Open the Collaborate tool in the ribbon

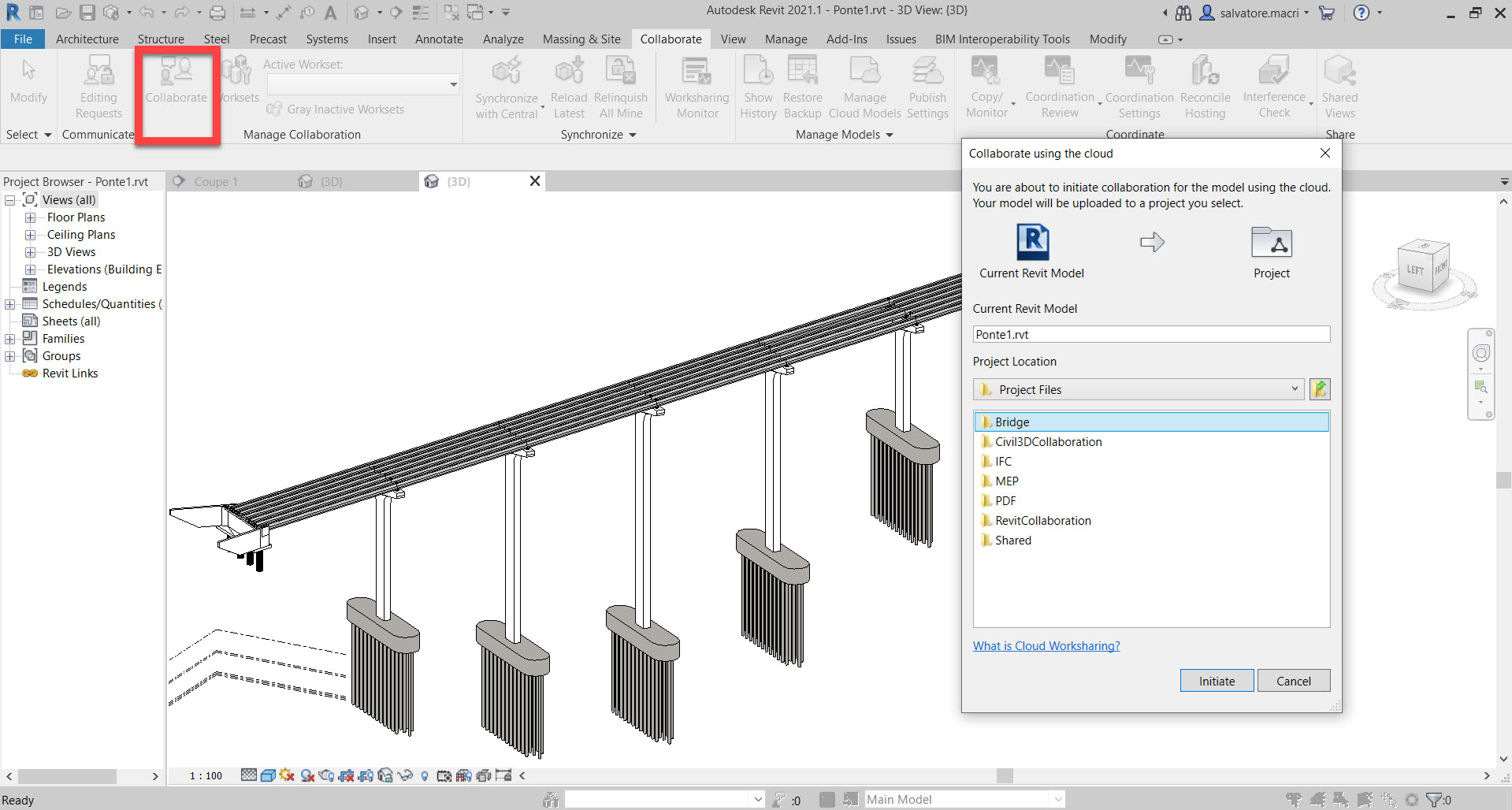(x=176, y=82)
